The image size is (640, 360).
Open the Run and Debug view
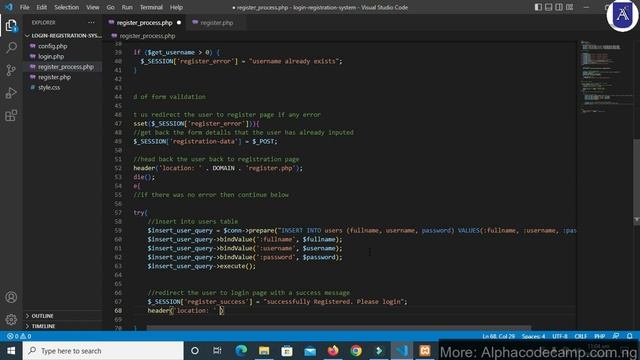click(11, 93)
